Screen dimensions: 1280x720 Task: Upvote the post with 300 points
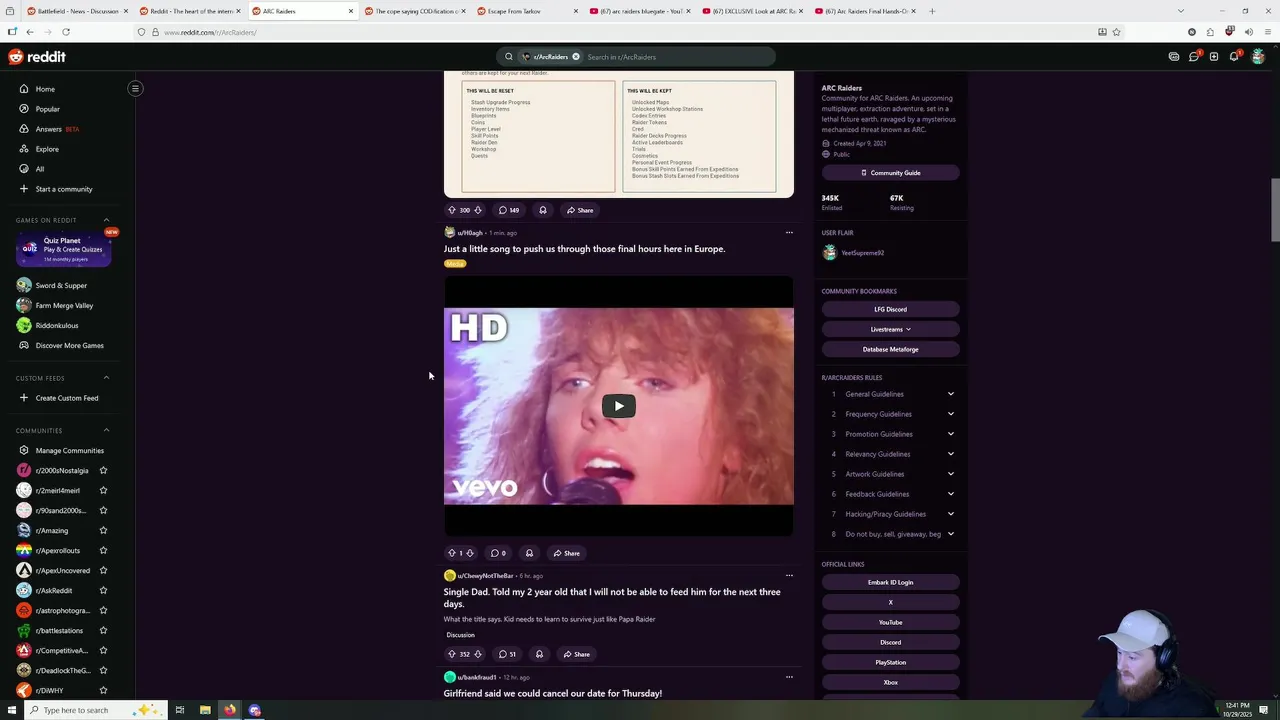(452, 210)
